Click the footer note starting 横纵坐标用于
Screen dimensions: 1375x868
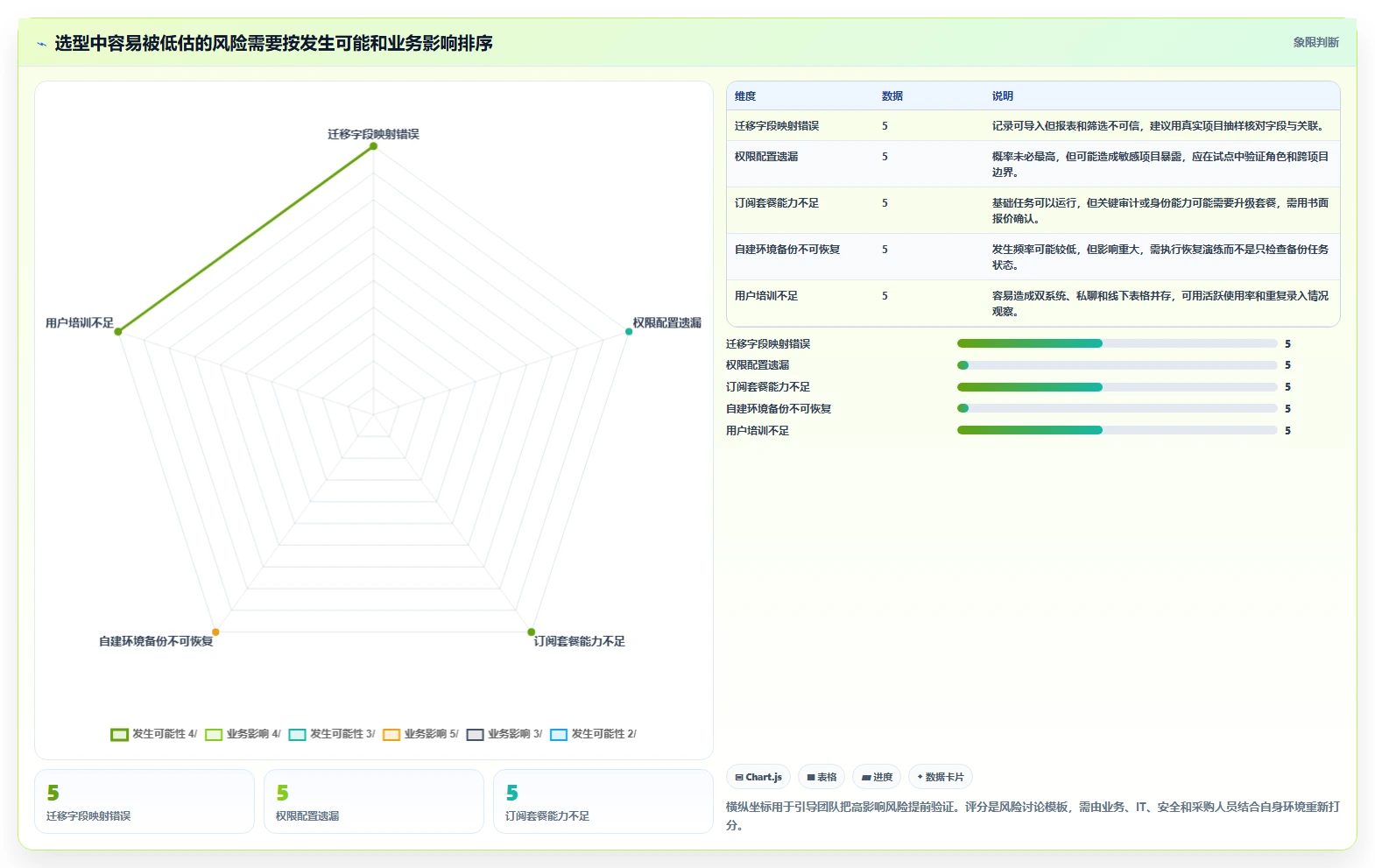pos(1033,815)
